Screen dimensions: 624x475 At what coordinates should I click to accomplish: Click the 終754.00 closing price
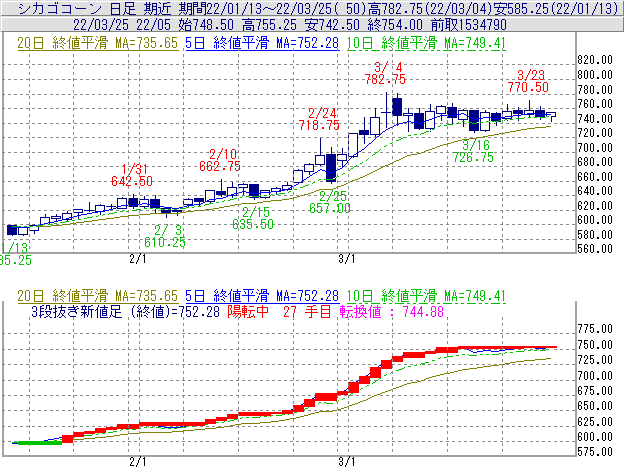[395, 25]
